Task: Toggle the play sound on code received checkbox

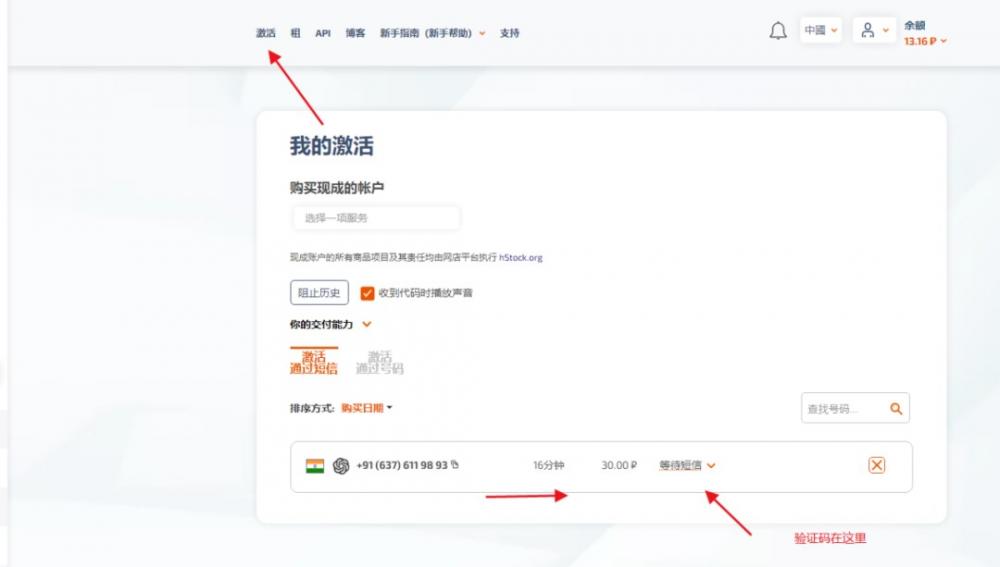Action: point(367,293)
